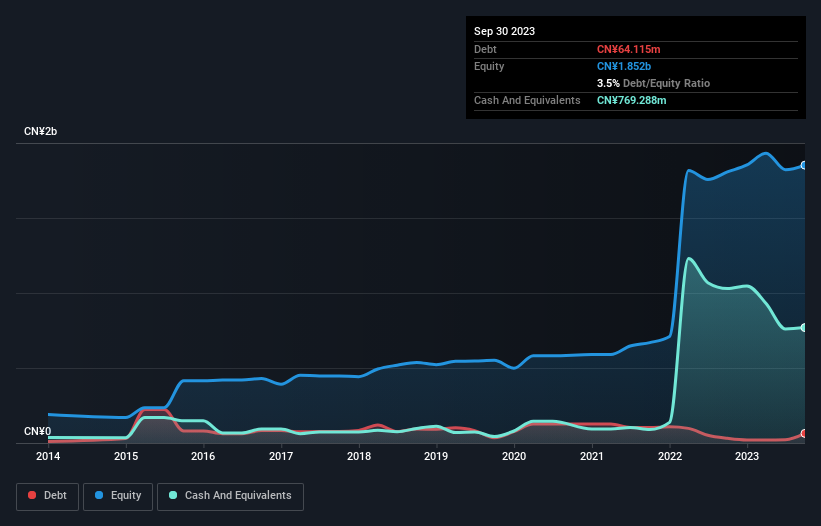The image size is (821, 526).
Task: Click the tooltip Debt row label
Action: 485,49
